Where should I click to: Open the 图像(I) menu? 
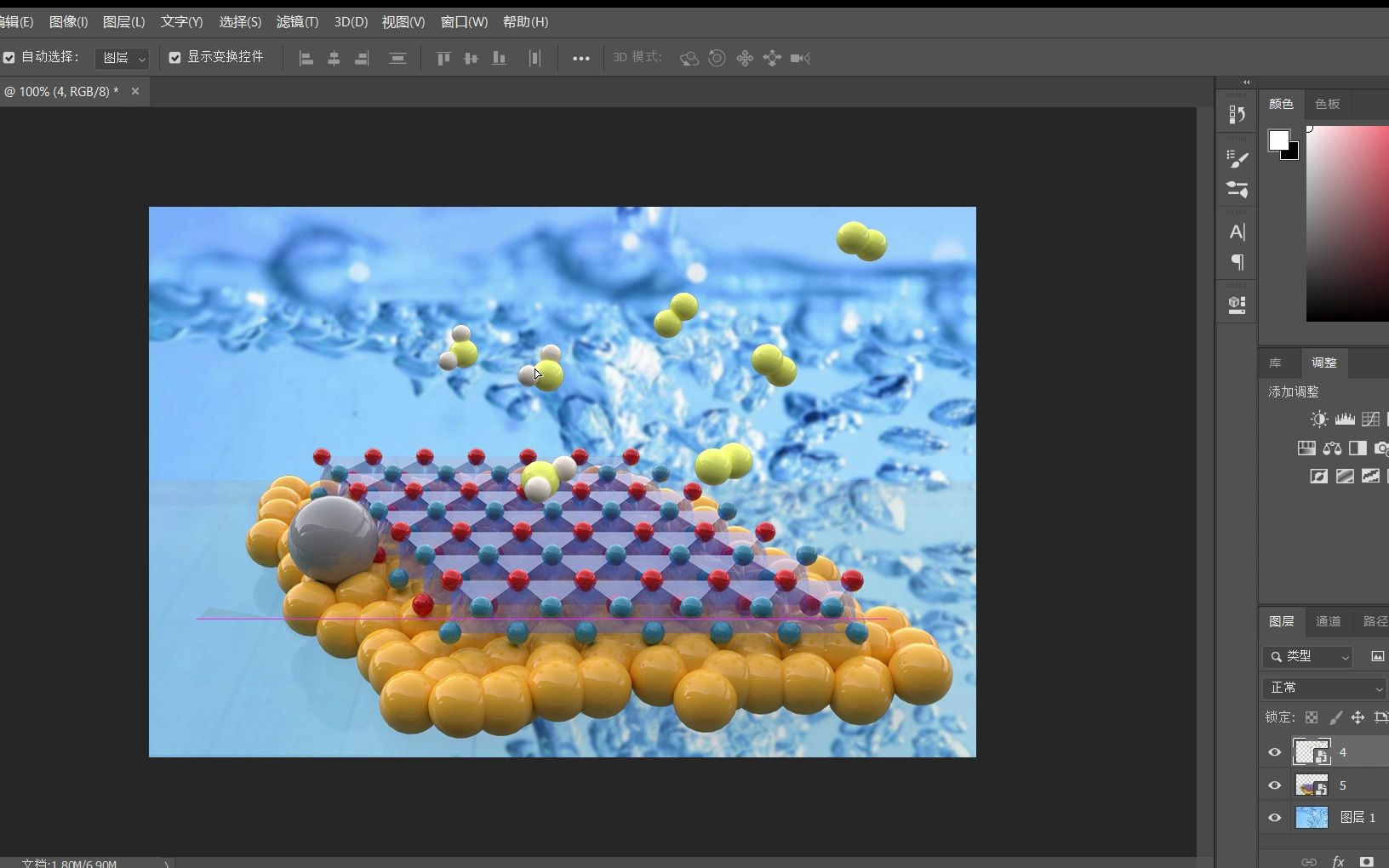[x=68, y=22]
